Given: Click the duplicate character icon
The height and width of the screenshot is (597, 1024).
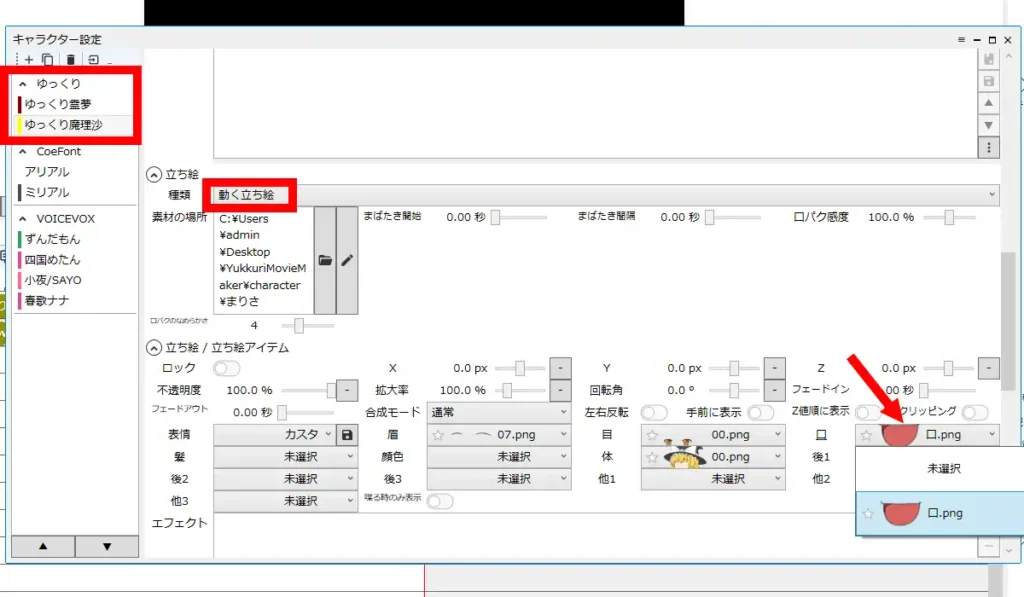Looking at the screenshot, I should pyautogui.click(x=48, y=59).
